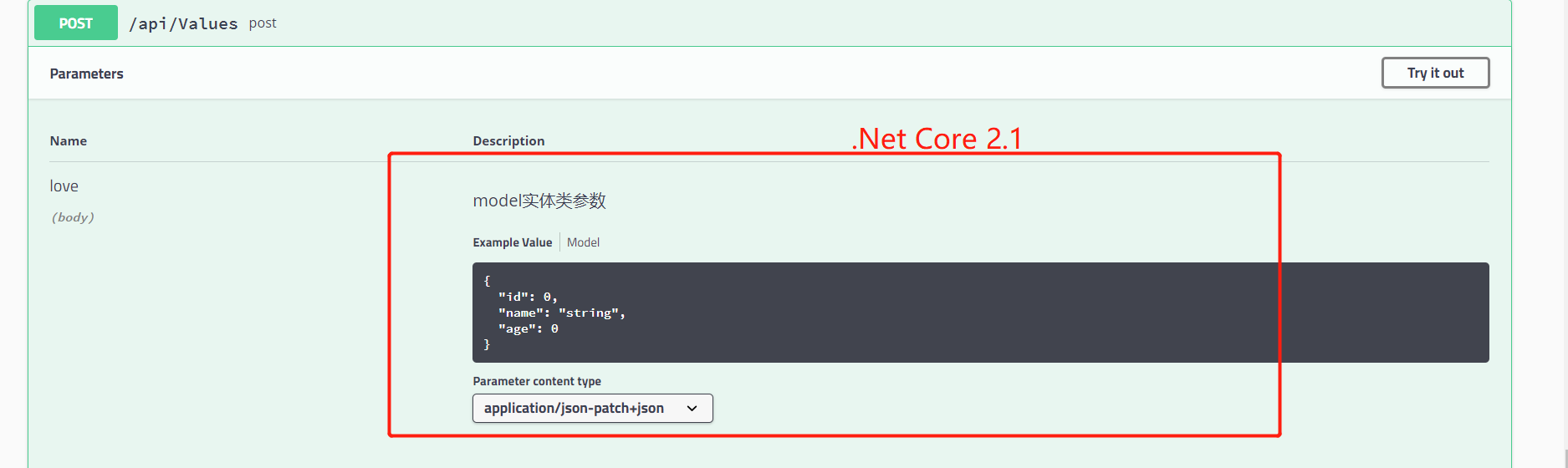The width and height of the screenshot is (1568, 468).
Task: Switch to the Model tab
Action: pyautogui.click(x=583, y=242)
